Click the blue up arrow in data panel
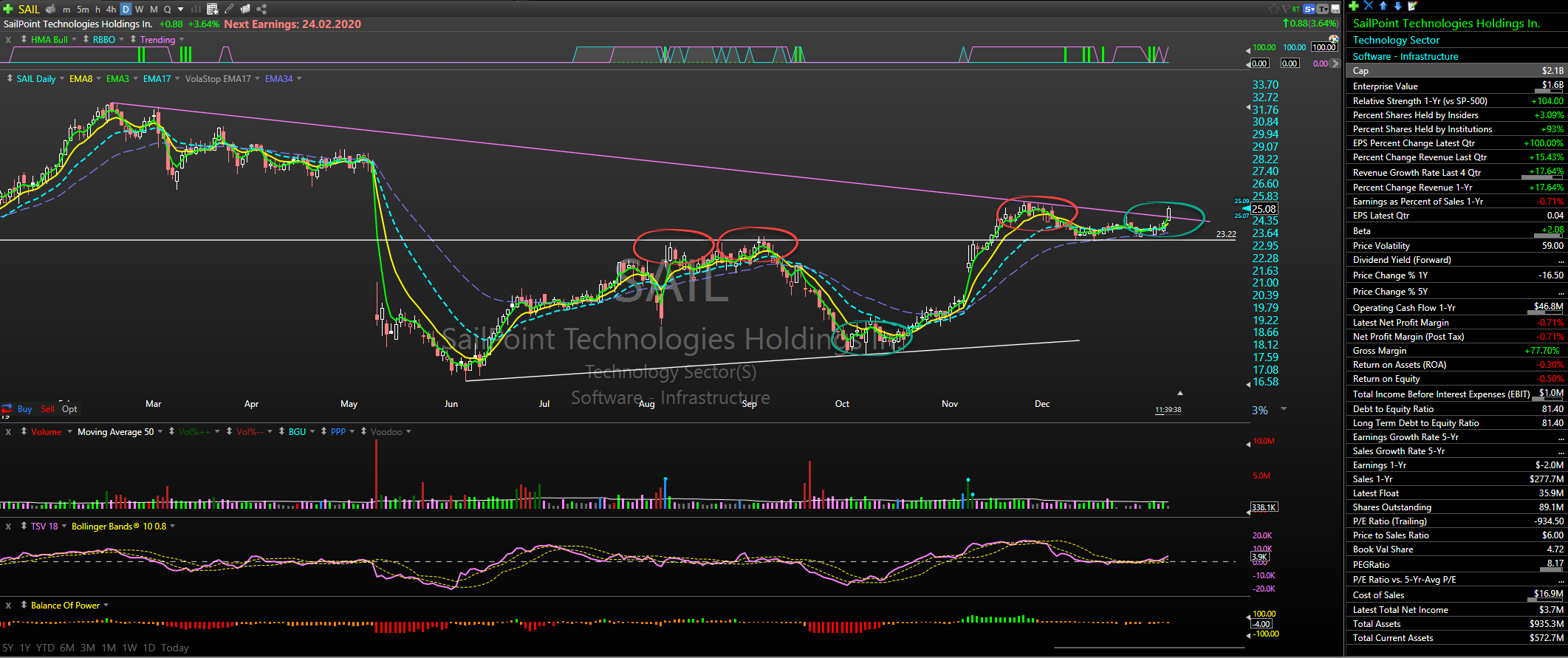This screenshot has height=658, width=1568. [x=1383, y=6]
